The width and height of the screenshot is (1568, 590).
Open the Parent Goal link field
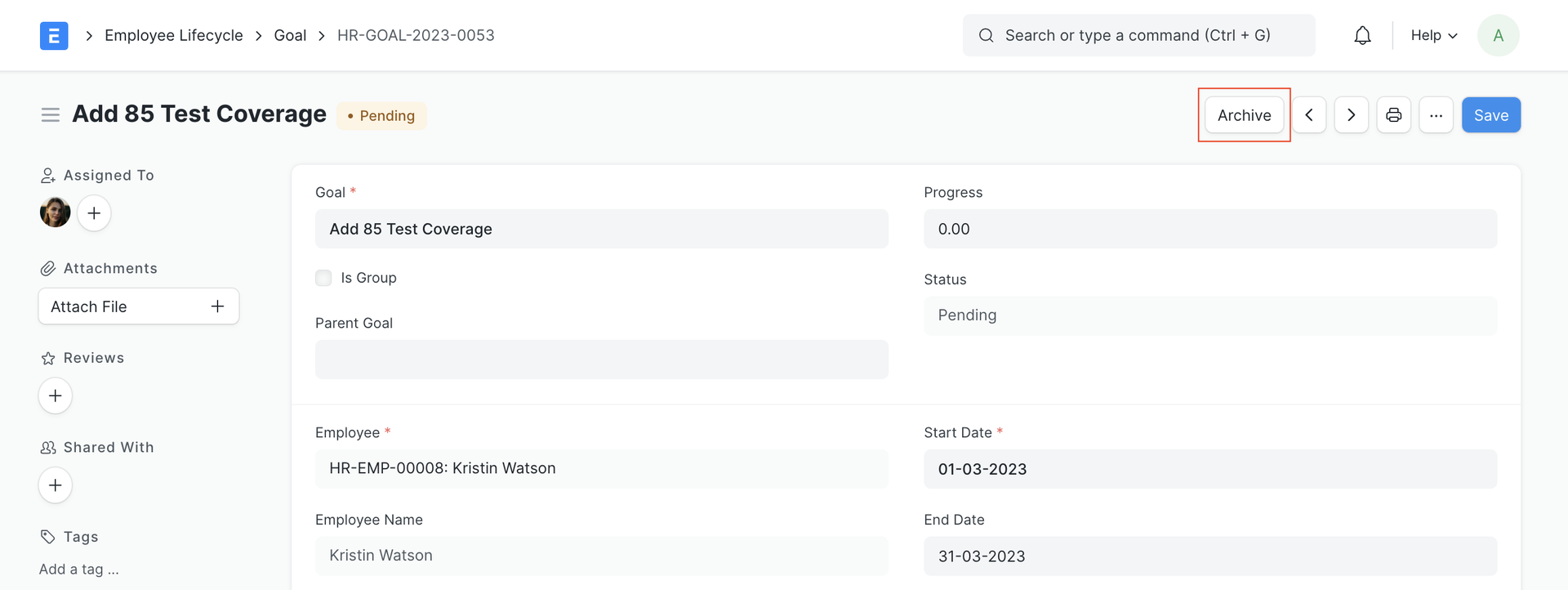click(601, 360)
